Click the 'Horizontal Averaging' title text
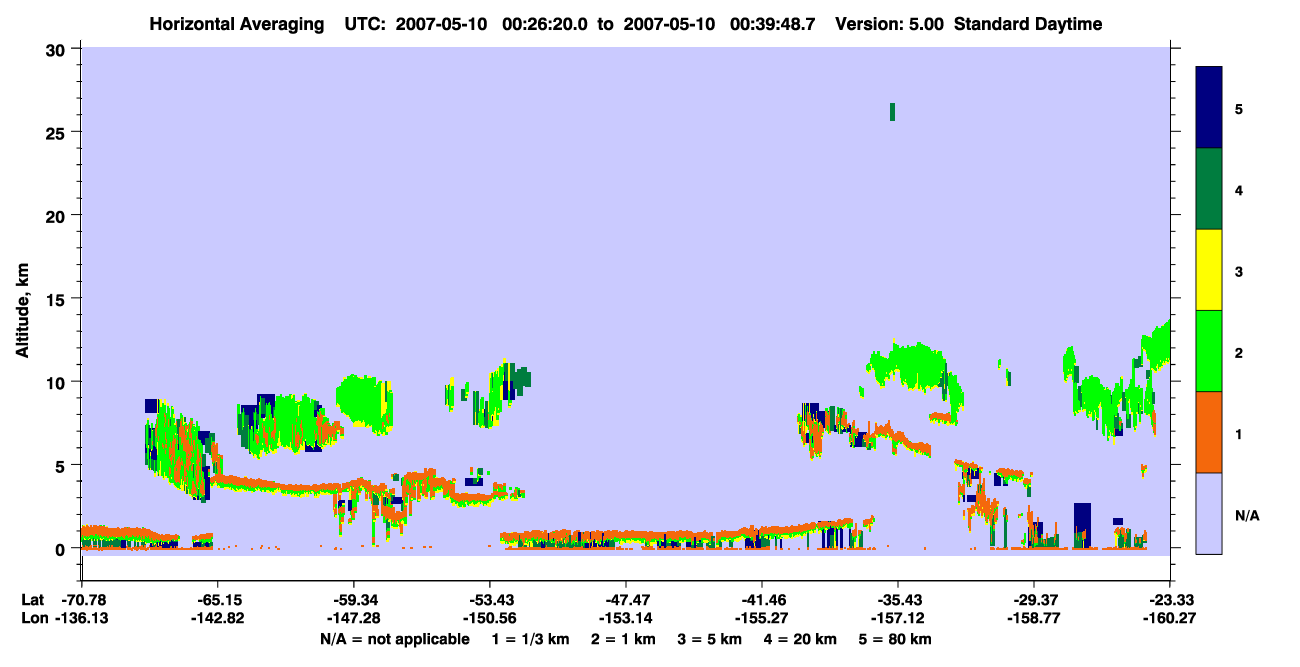The width and height of the screenshot is (1300, 667). pos(237,24)
